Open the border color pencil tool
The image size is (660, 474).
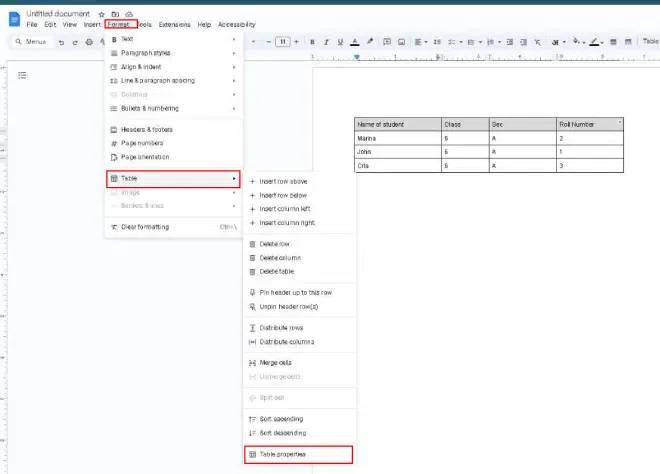(594, 42)
